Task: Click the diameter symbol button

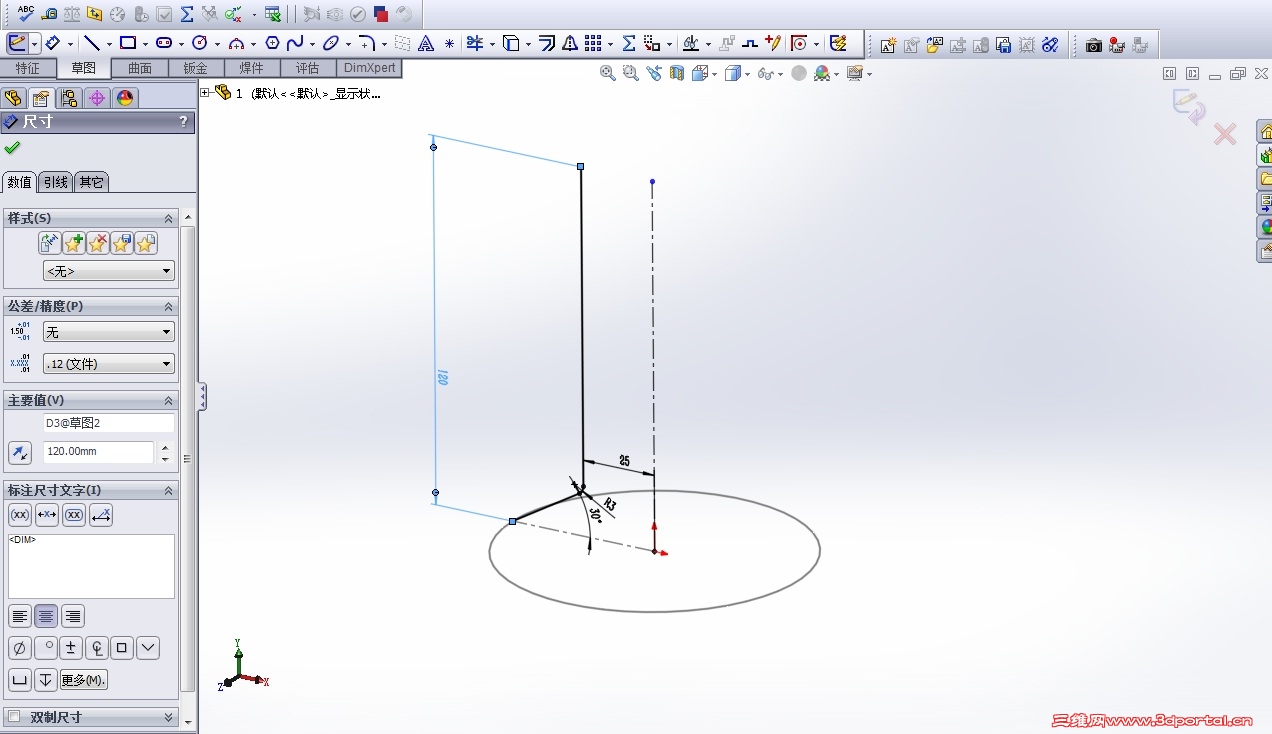Action: click(19, 648)
